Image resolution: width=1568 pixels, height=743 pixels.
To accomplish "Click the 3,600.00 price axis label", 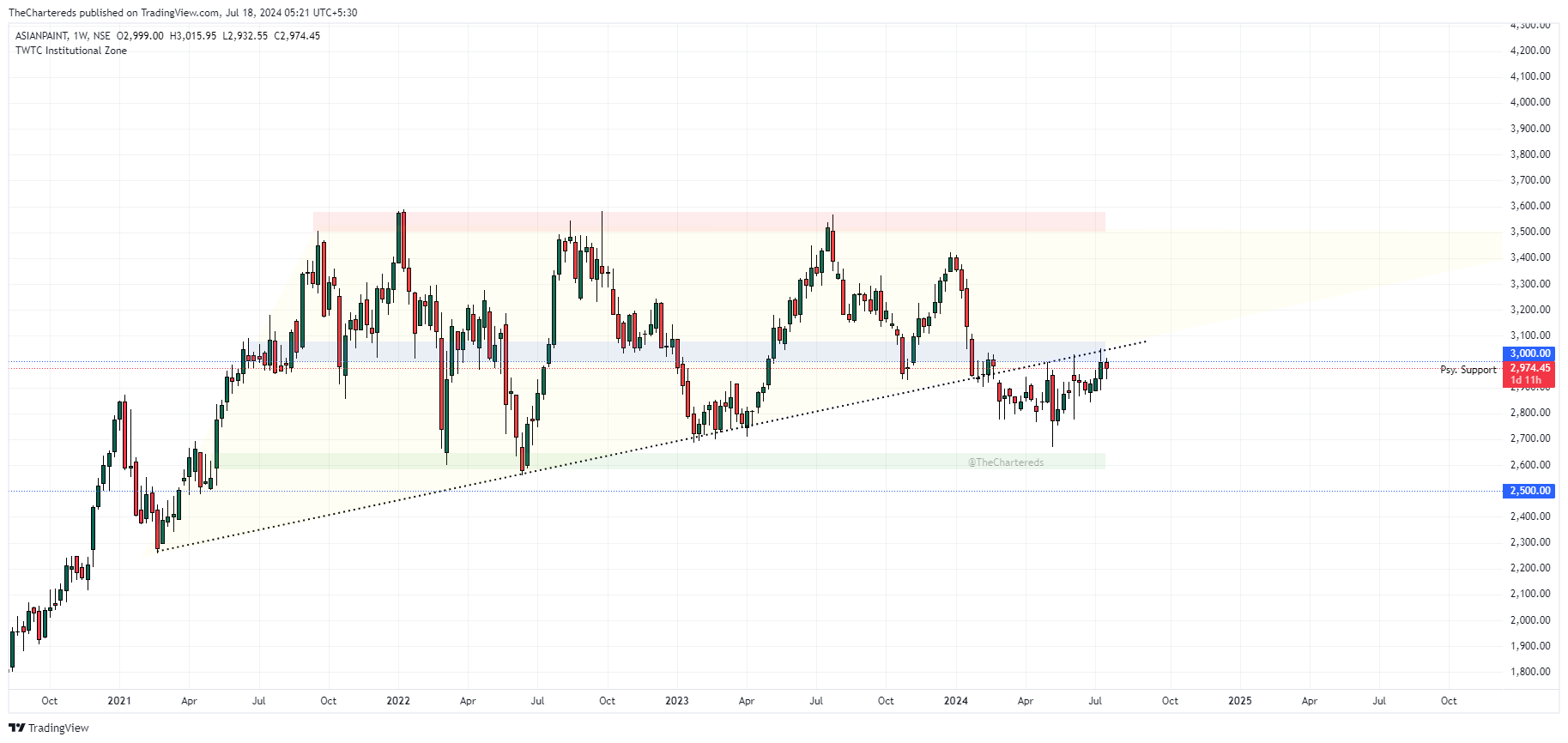I will point(1530,206).
